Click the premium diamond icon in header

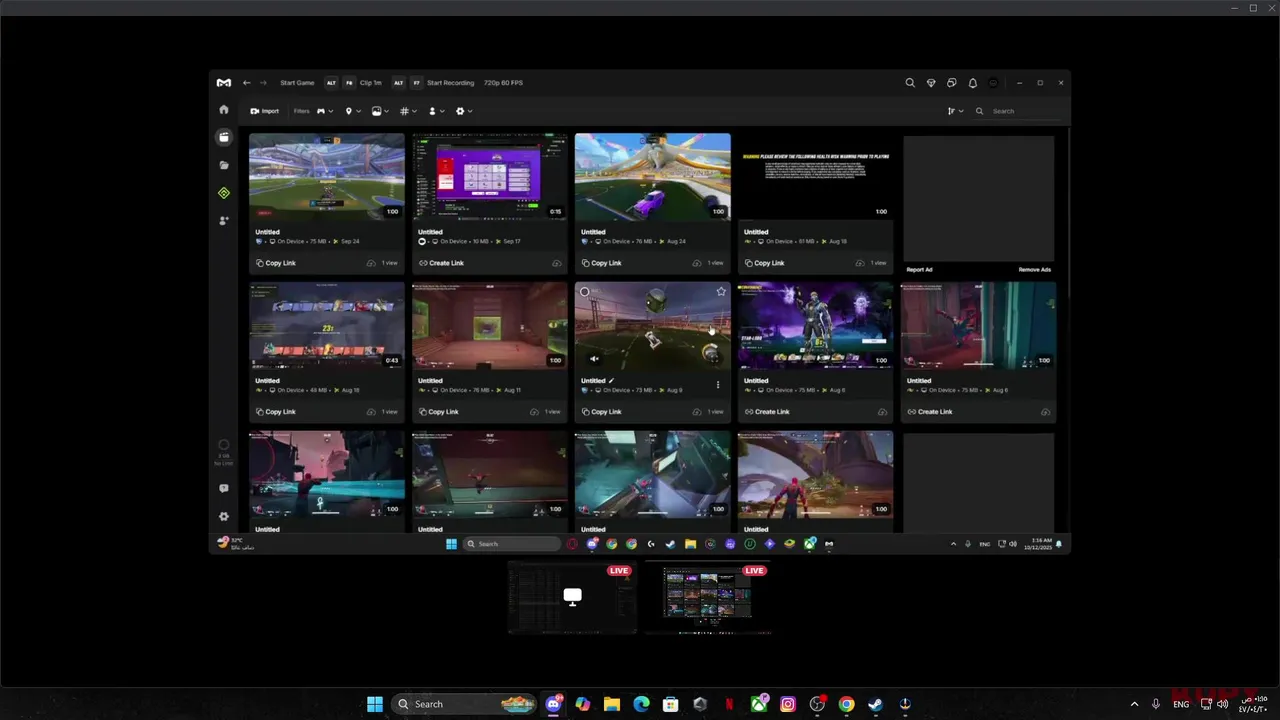coord(931,83)
